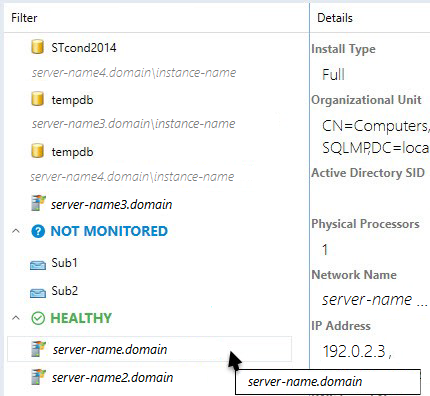430x396 pixels.
Task: Click the Organizational Unit label
Action: 366,100
